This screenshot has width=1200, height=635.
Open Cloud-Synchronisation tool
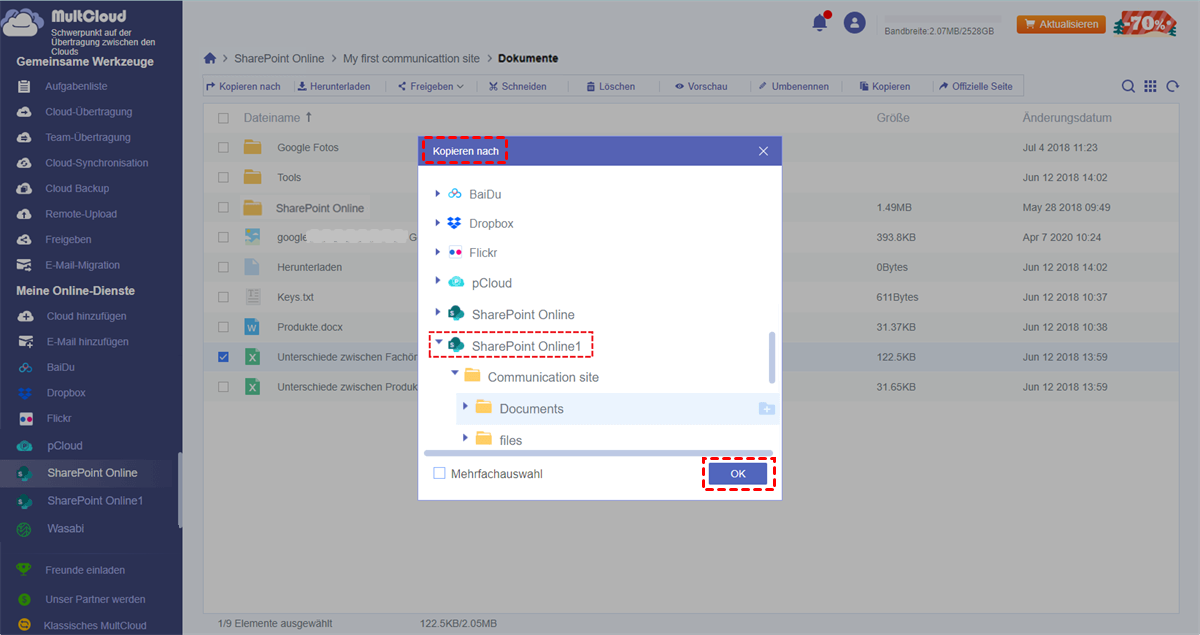[x=96, y=163]
